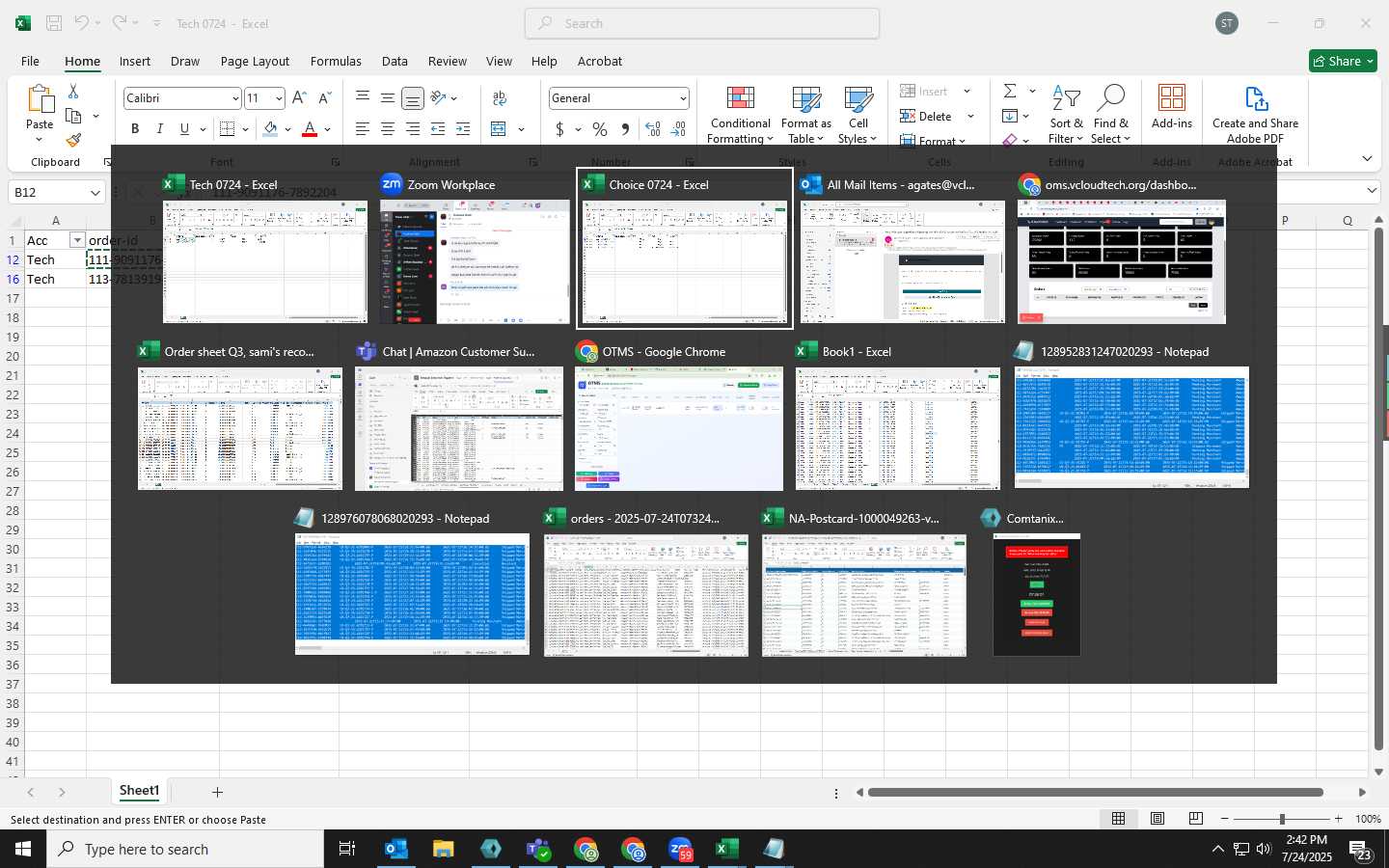This screenshot has height=868, width=1389.
Task: Click the Search box in title bar
Action: [x=702, y=23]
